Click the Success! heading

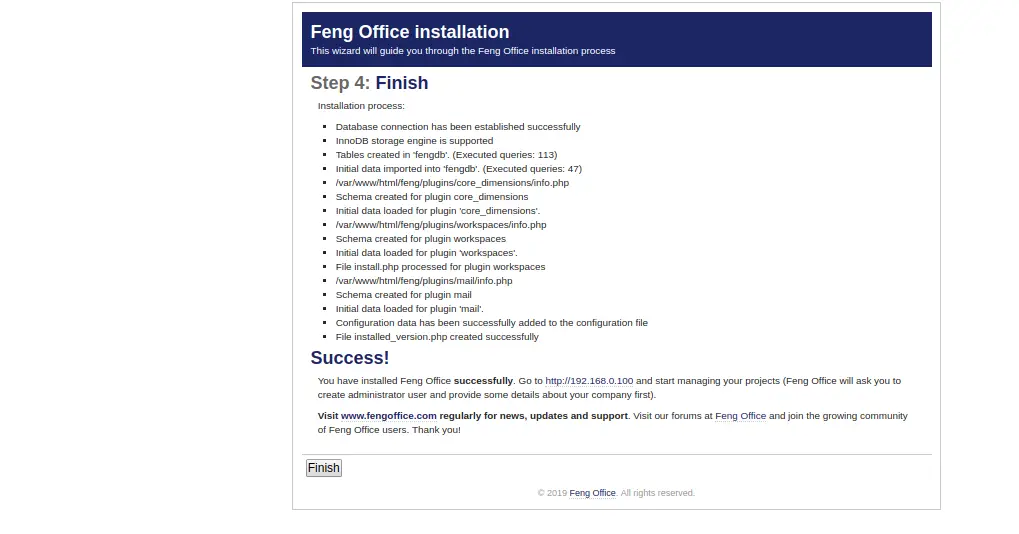pos(350,358)
